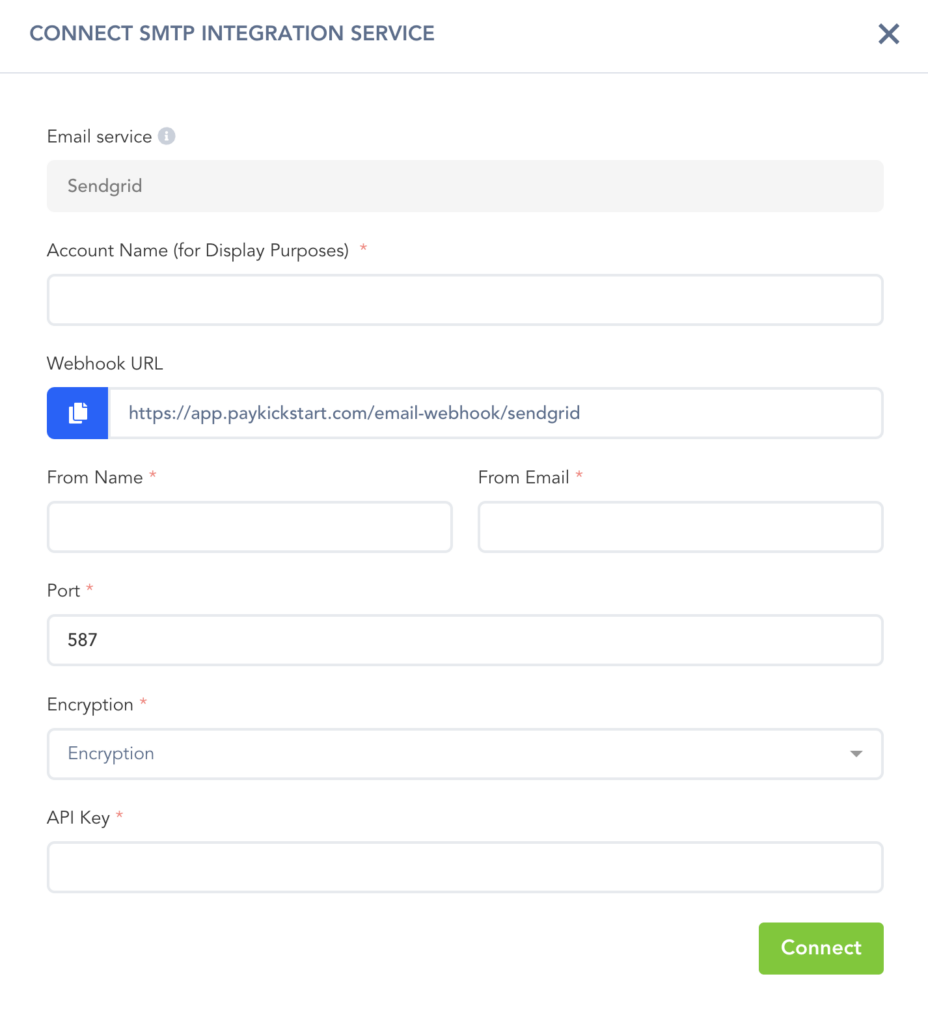The width and height of the screenshot is (928, 1024).
Task: Focus the API Key input box
Action: (x=465, y=867)
